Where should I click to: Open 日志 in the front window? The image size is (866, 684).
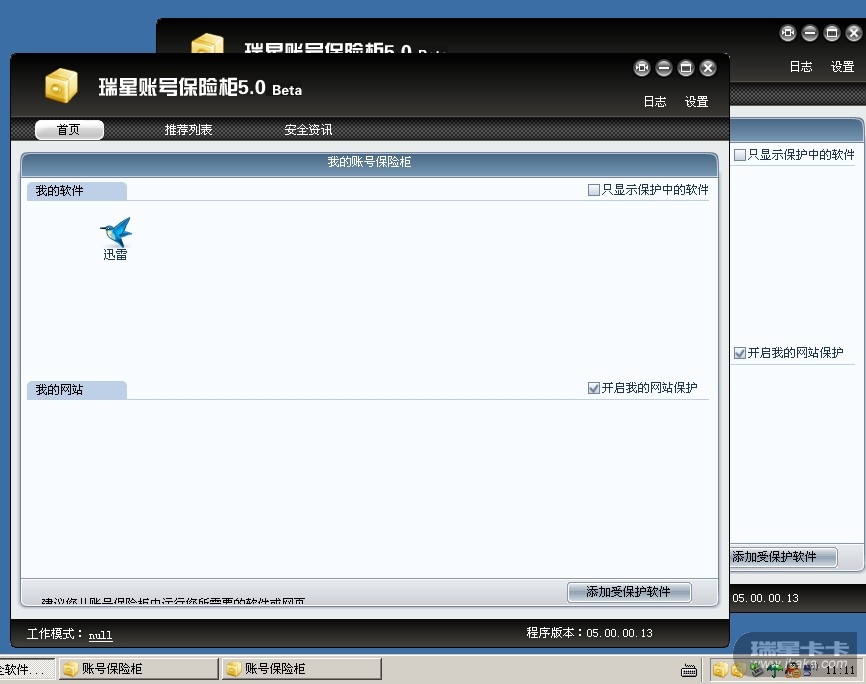(x=655, y=102)
